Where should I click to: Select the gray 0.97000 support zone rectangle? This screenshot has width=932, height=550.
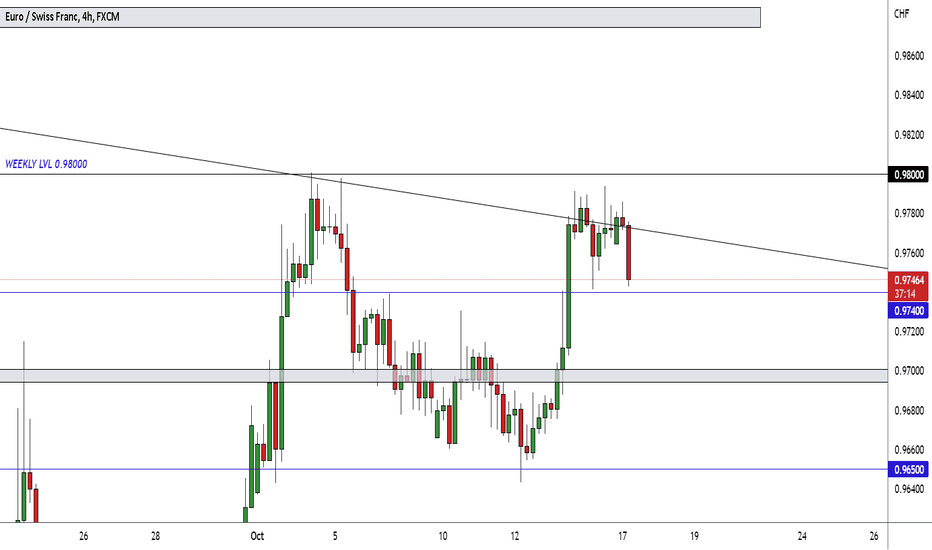(443, 376)
